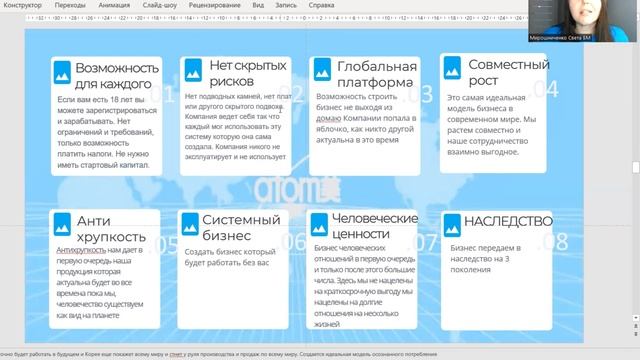Click text Бизнес передаем в наследство

click(x=485, y=258)
